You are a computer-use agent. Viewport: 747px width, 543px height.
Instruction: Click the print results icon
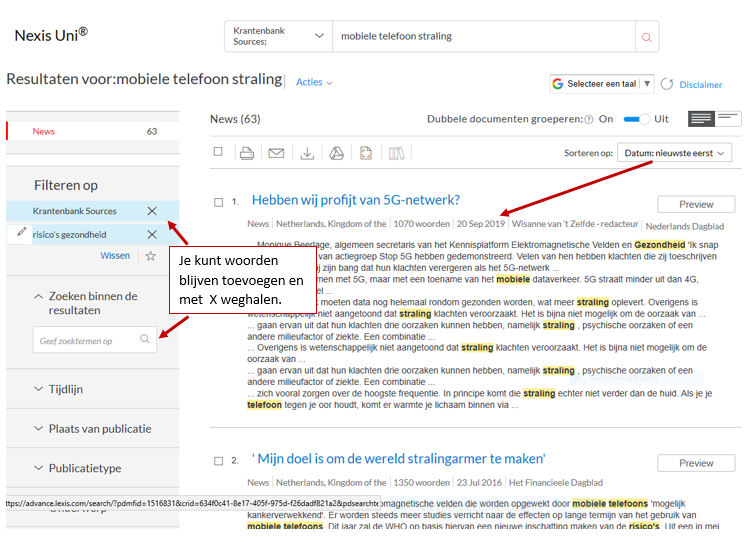[247, 153]
